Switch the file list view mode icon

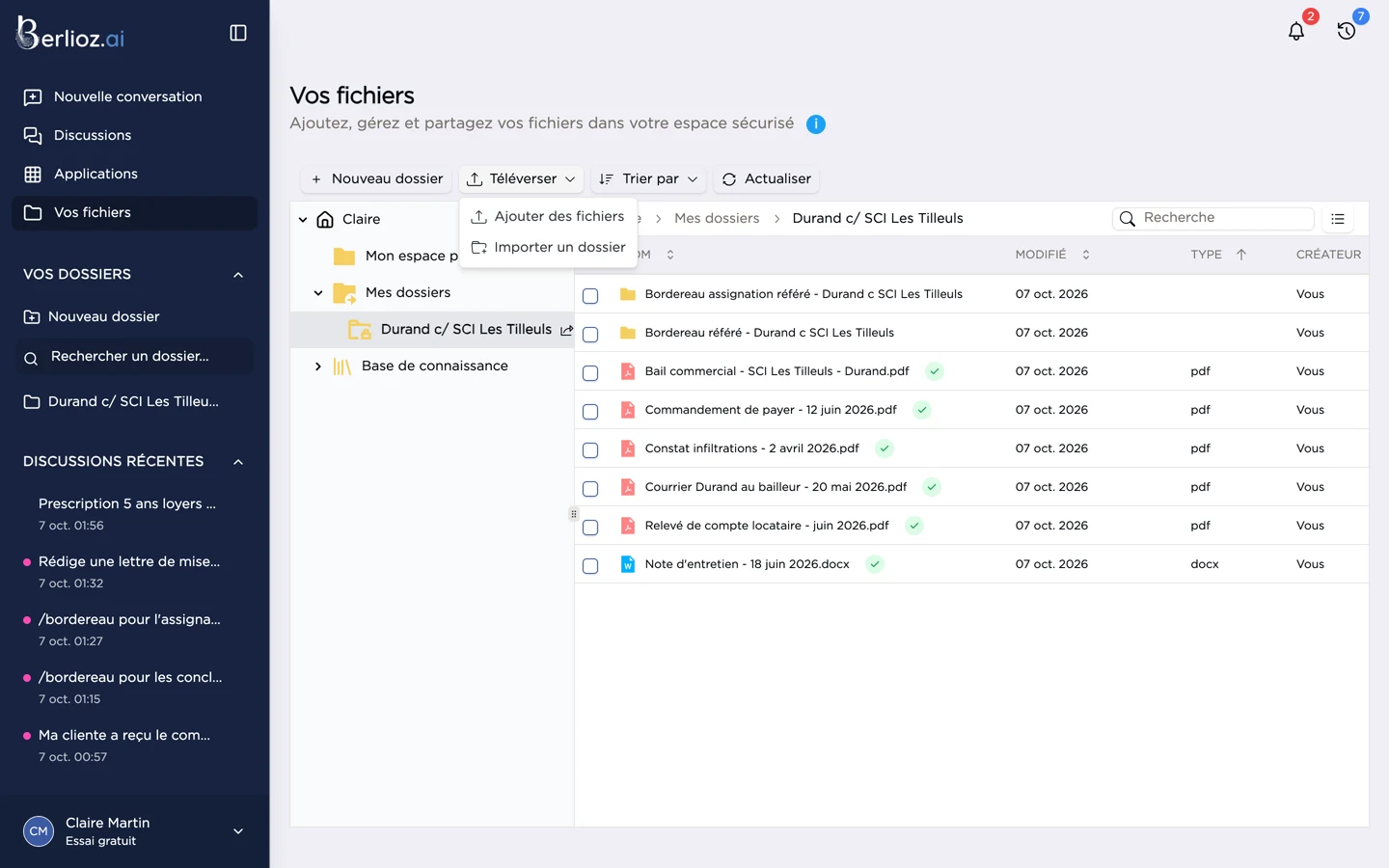point(1338,219)
